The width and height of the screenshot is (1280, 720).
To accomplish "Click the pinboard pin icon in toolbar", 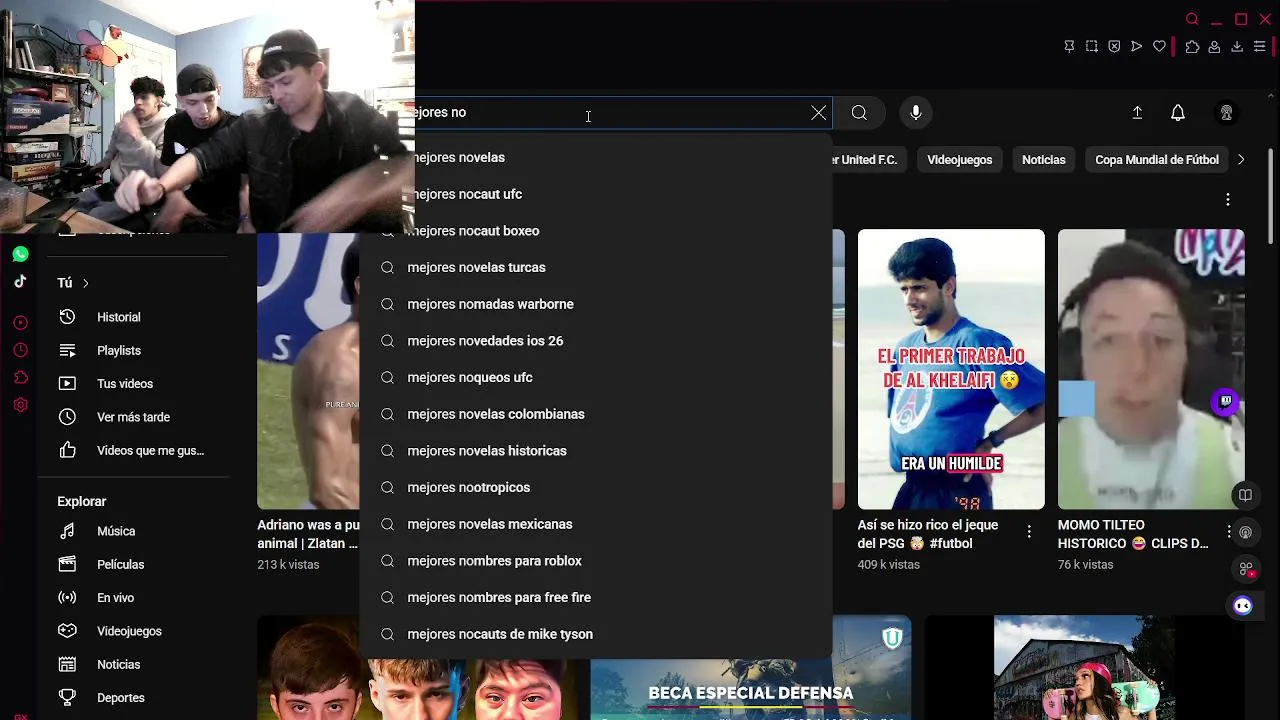I will (1069, 46).
